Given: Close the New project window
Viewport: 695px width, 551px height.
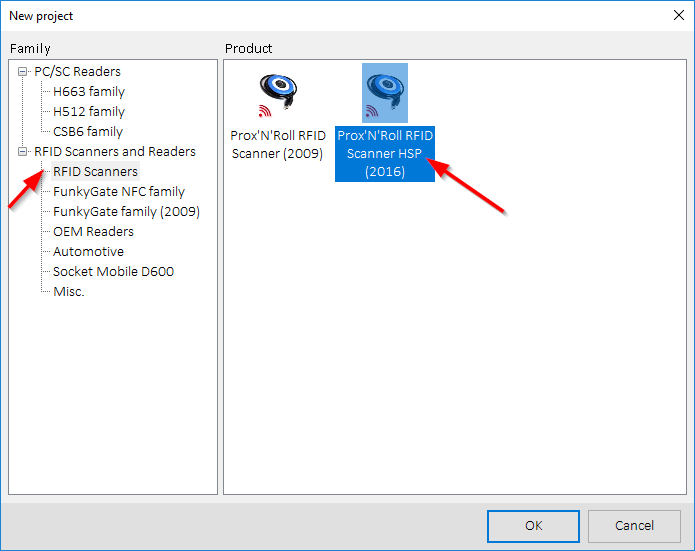Looking at the screenshot, I should point(679,16).
